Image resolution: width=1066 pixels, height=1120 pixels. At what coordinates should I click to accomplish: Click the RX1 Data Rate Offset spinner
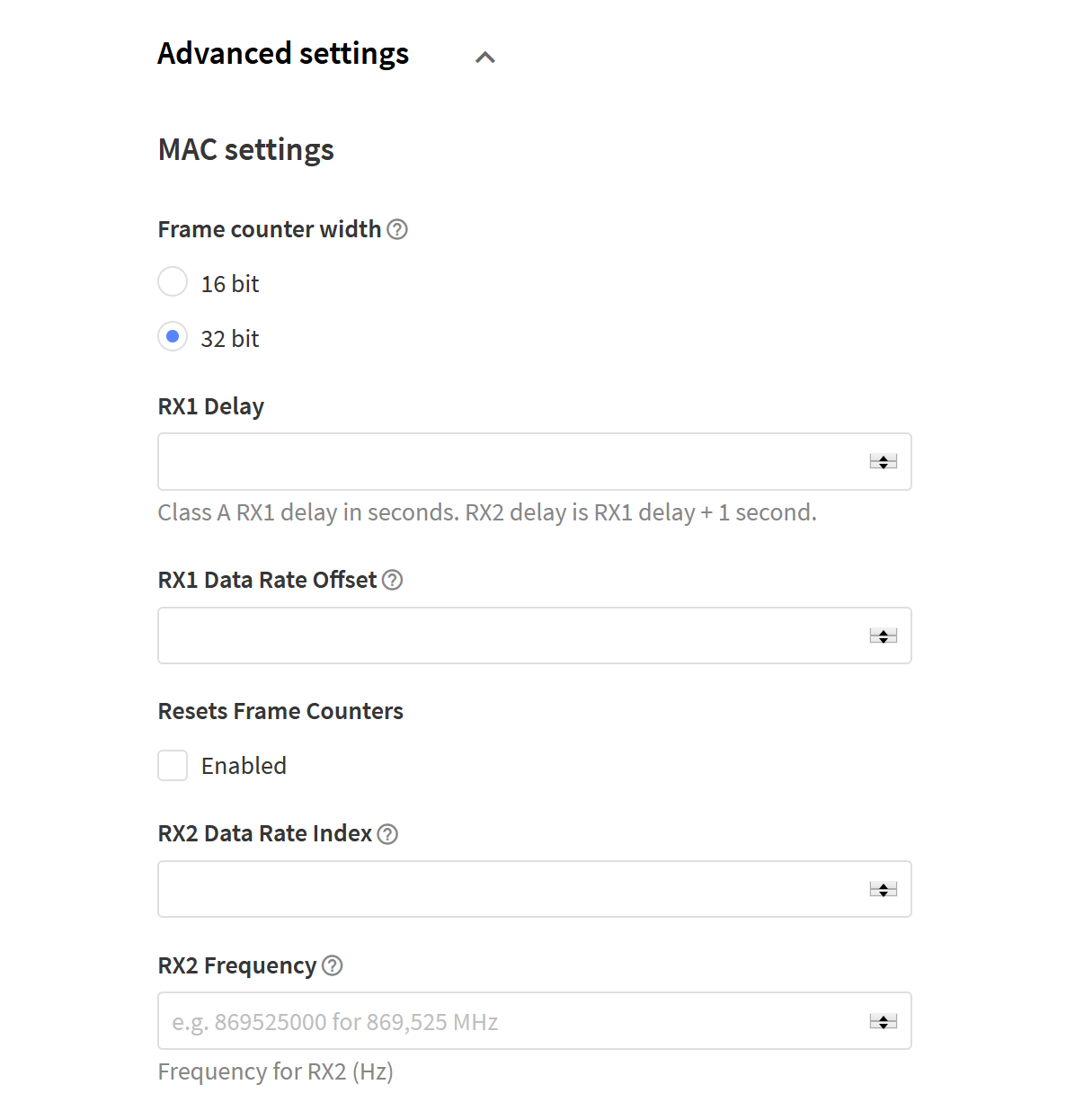pos(884,636)
